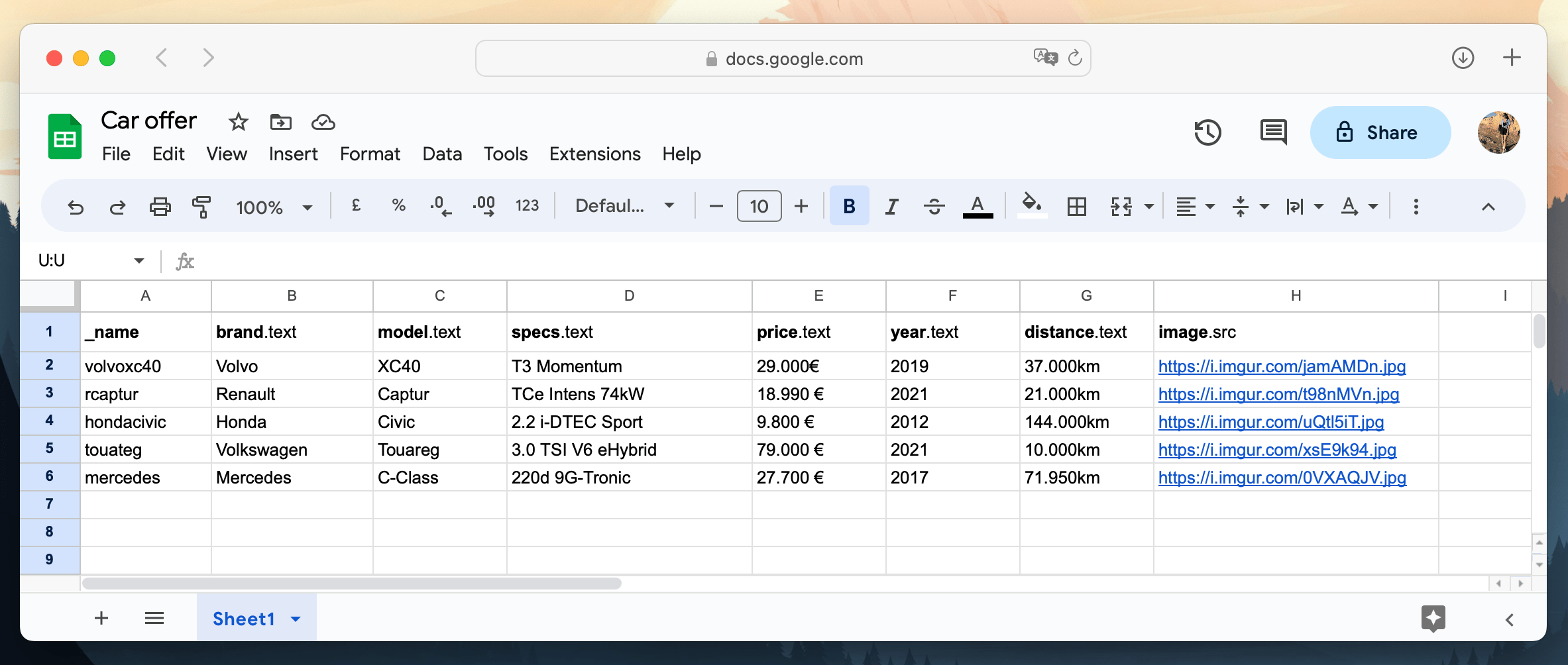Image resolution: width=1568 pixels, height=665 pixels.
Task: Toggle strikethrough formatting
Action: click(934, 207)
